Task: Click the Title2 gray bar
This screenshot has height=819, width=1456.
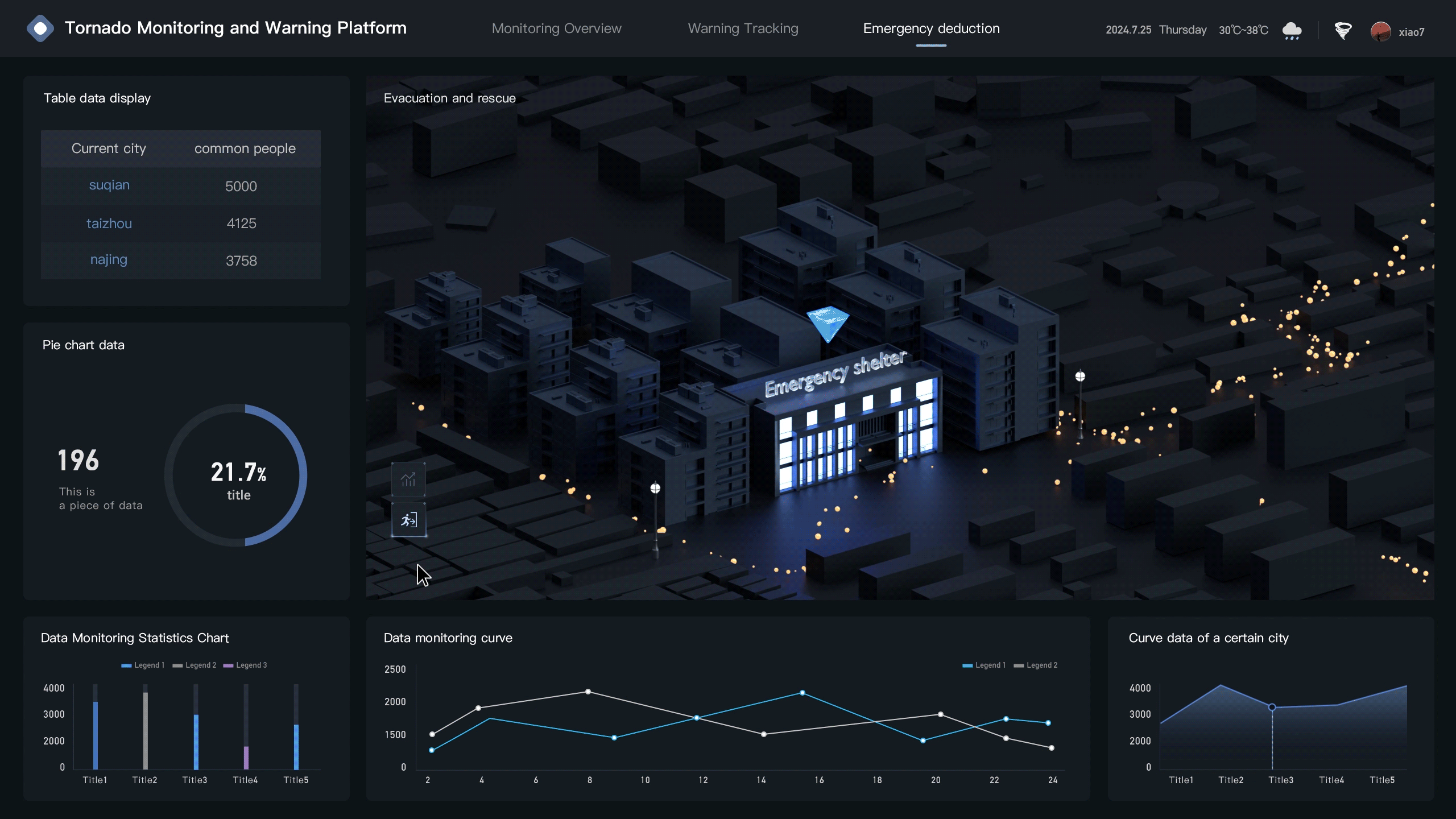Action: pyautogui.click(x=146, y=731)
